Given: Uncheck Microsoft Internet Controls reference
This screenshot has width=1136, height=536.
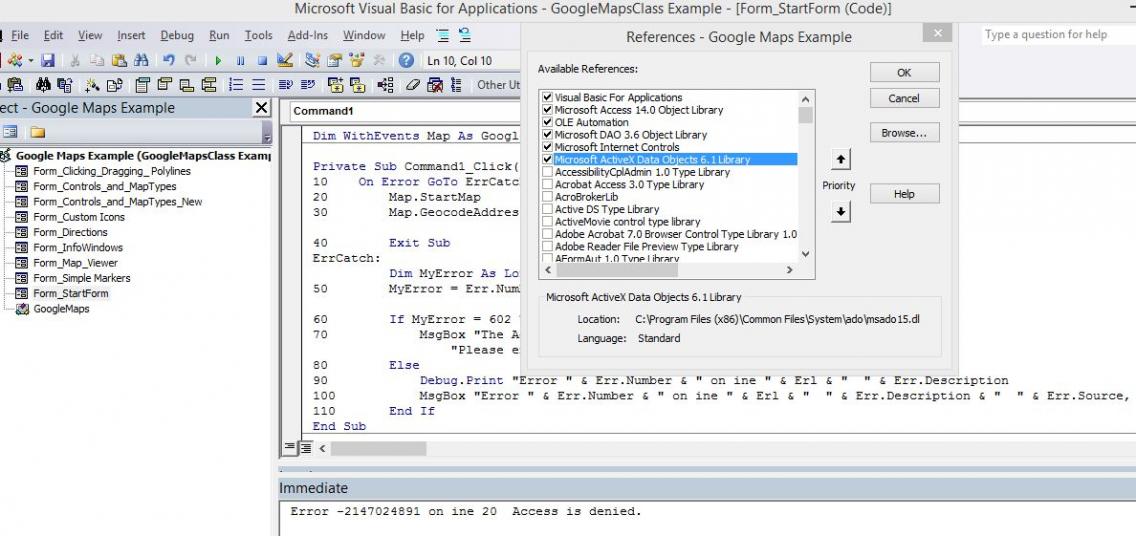Looking at the screenshot, I should [548, 147].
